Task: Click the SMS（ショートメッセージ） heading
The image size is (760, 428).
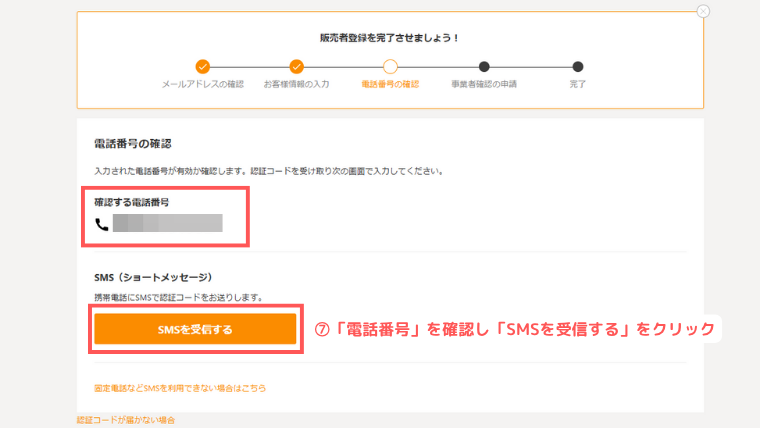Action: point(153,277)
